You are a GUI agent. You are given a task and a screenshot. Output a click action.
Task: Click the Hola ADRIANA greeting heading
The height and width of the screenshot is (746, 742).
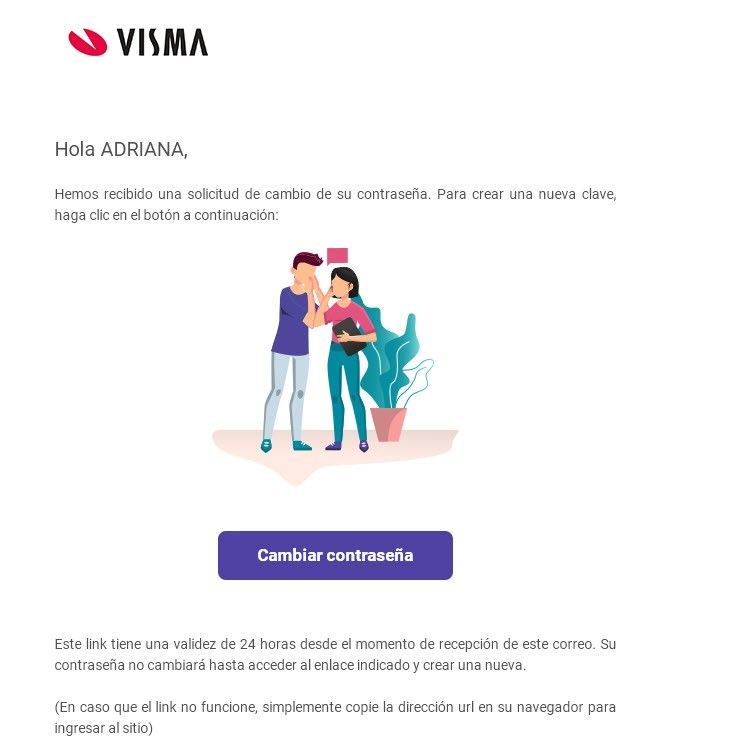(121, 149)
